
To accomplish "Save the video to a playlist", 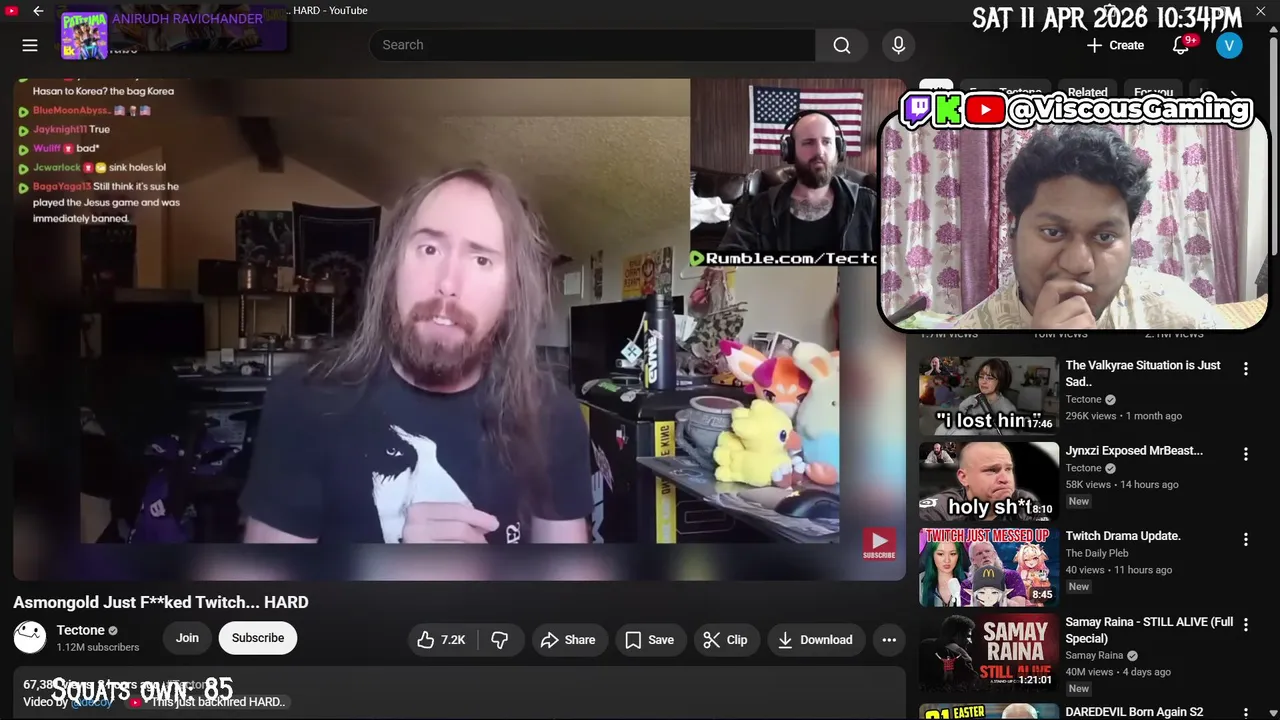I will 650,640.
